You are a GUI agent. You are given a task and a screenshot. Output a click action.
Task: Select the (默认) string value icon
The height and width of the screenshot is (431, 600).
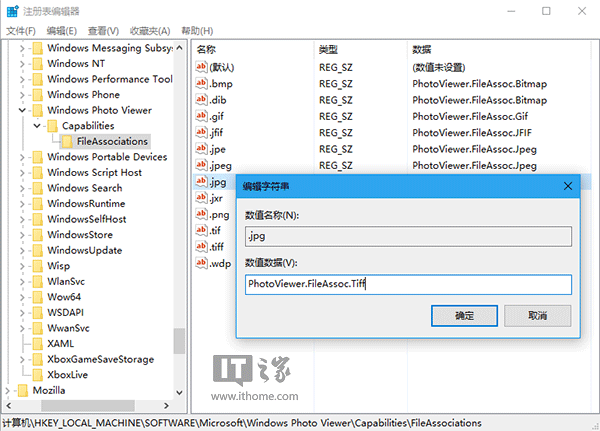click(201, 67)
